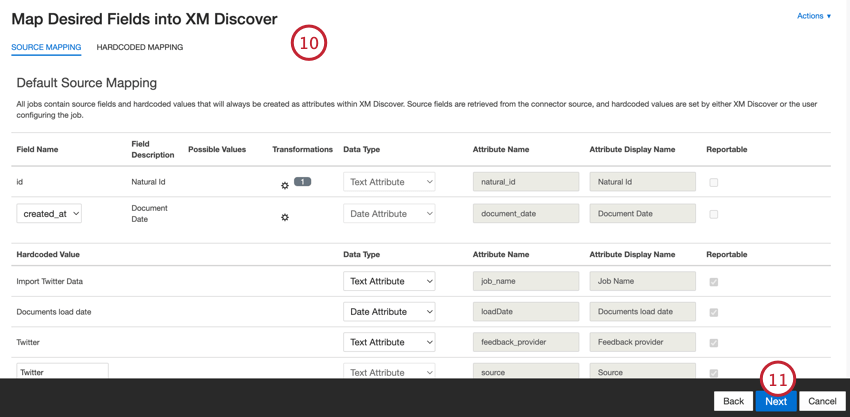Screen dimensions: 850x417
Task: Open the Actions menu
Action: point(813,16)
